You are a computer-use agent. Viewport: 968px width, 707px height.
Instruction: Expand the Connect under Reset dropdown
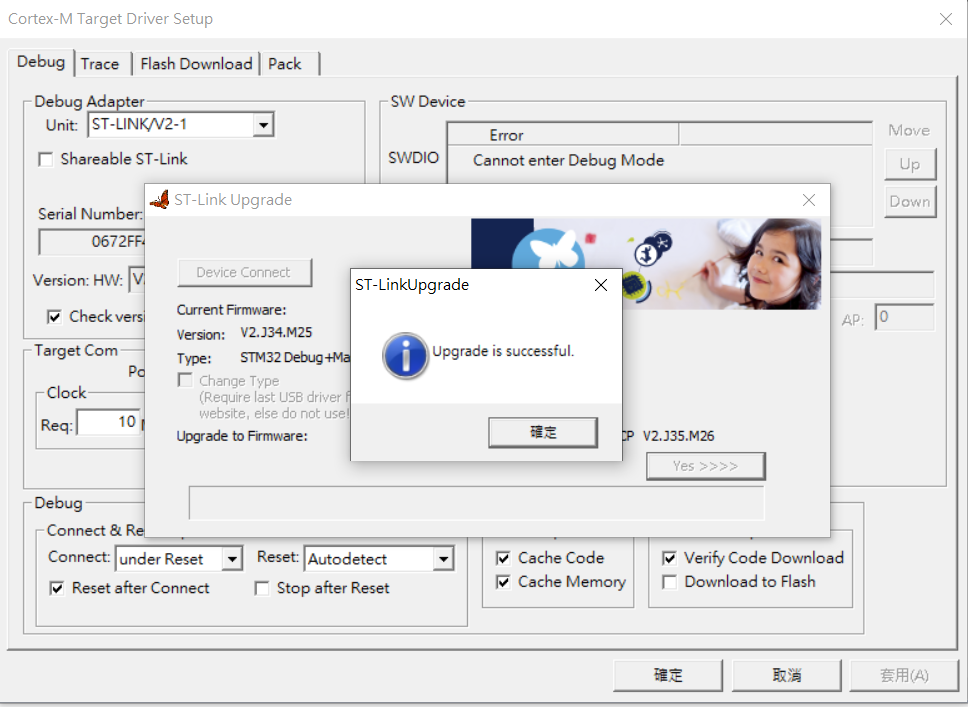(x=232, y=559)
